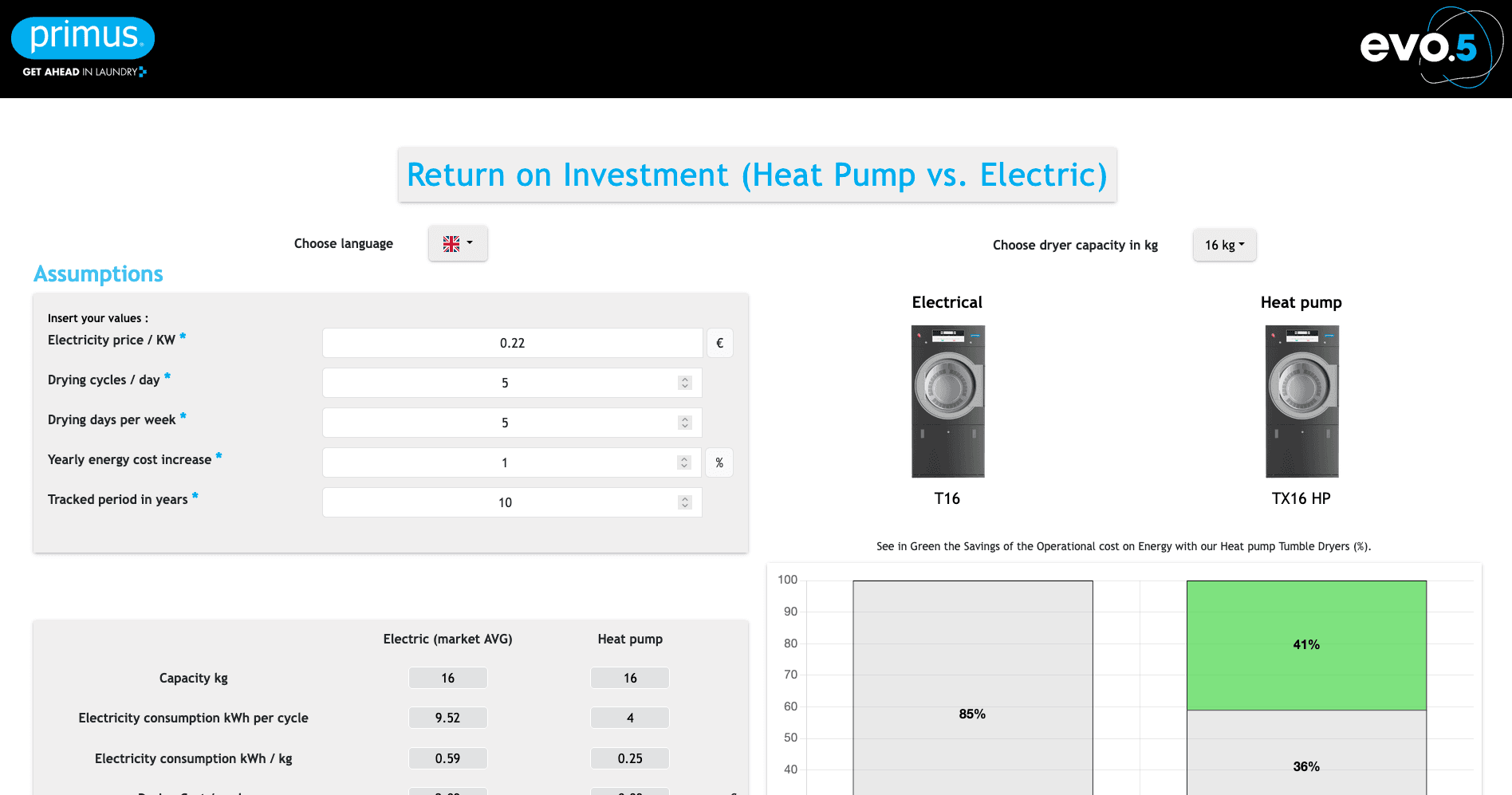Click the asterisk next to Electricity price
This screenshot has height=795, width=1512.
coord(183,335)
